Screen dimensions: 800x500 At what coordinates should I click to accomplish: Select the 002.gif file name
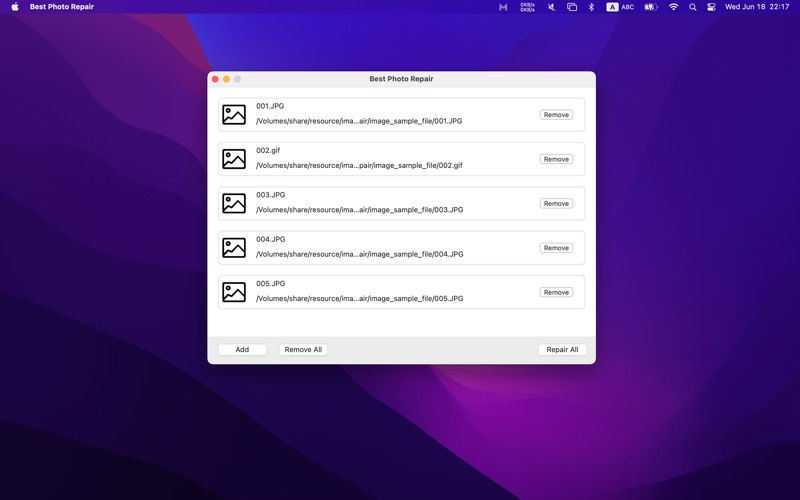(x=268, y=151)
